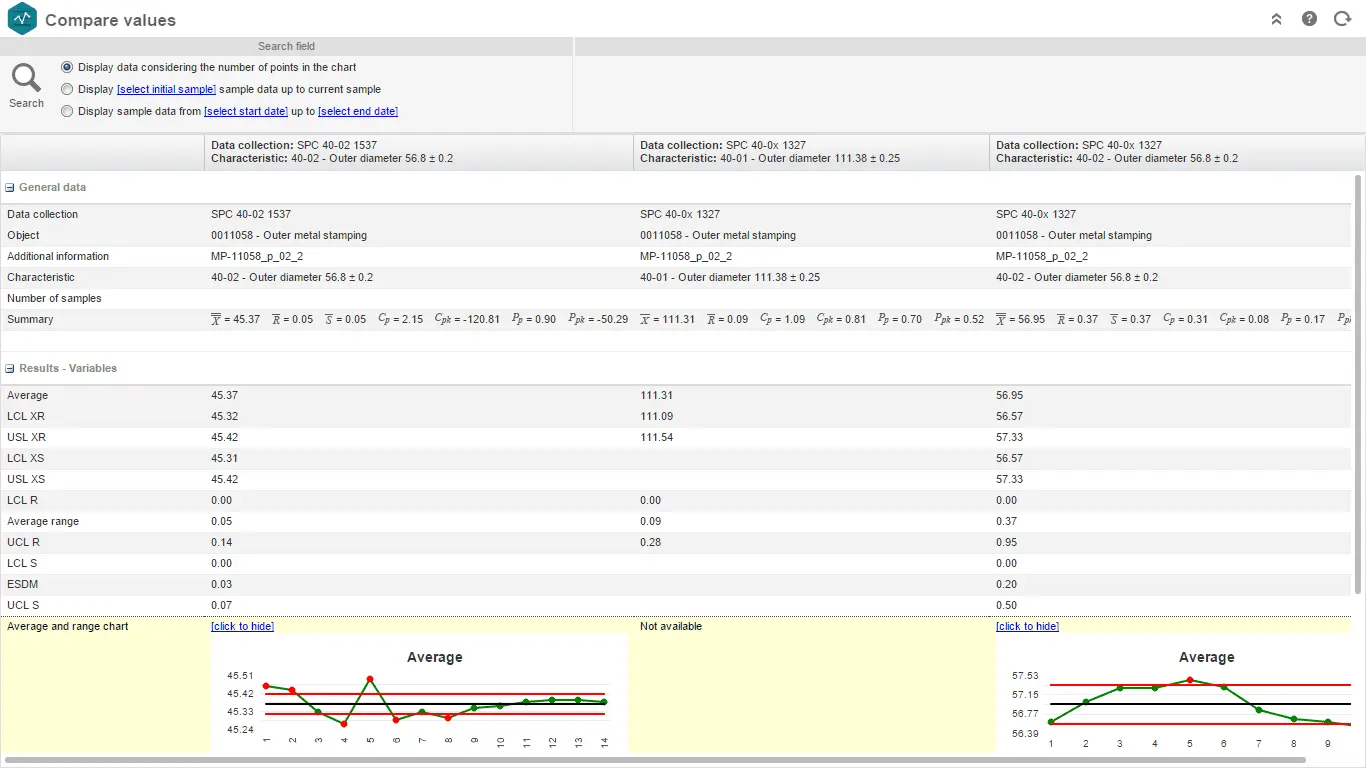Hide the rightmost Average chart via [click to hide]
The image size is (1366, 768).
[1027, 626]
